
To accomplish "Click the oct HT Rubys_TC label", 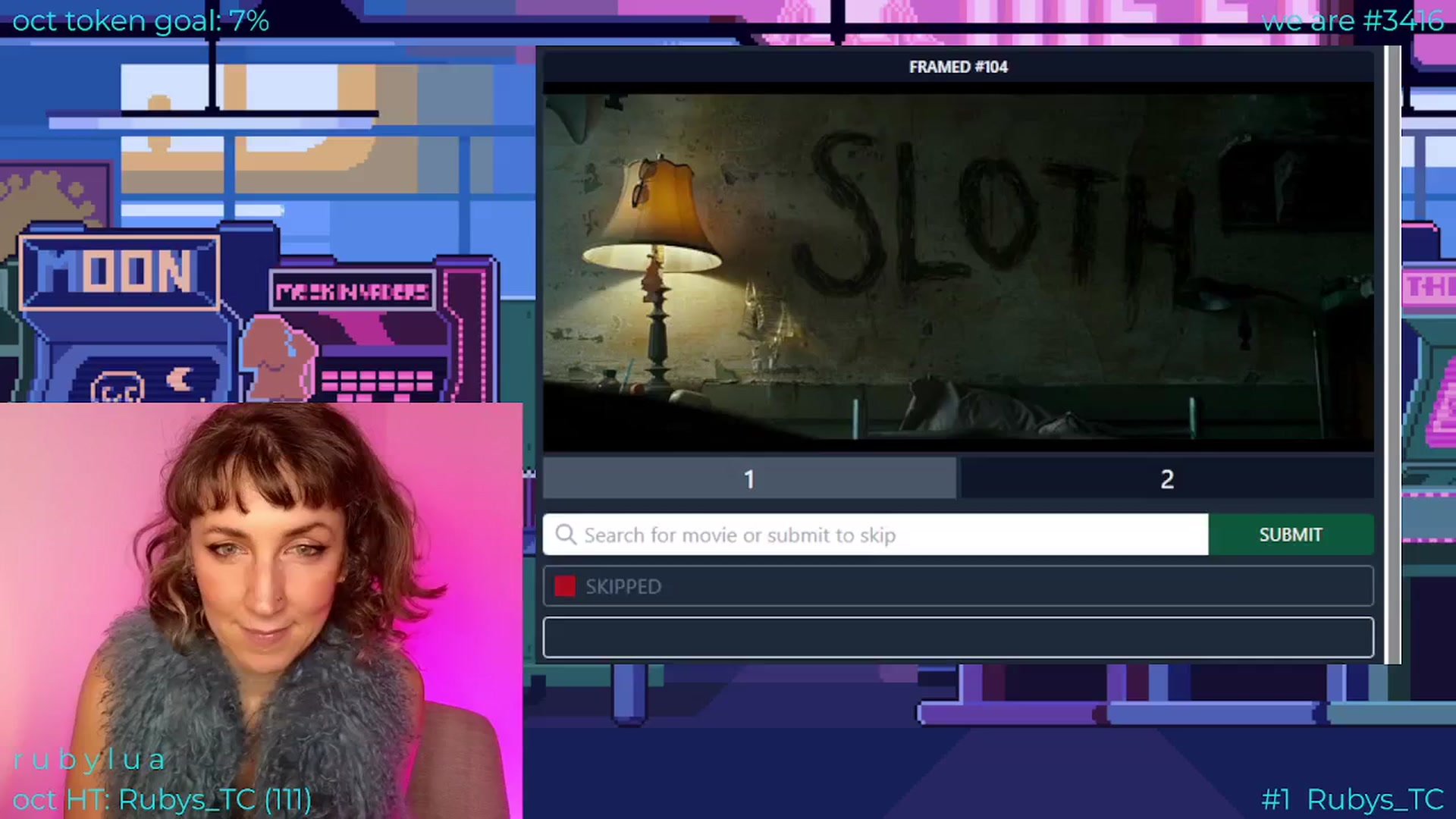I will coord(162,799).
